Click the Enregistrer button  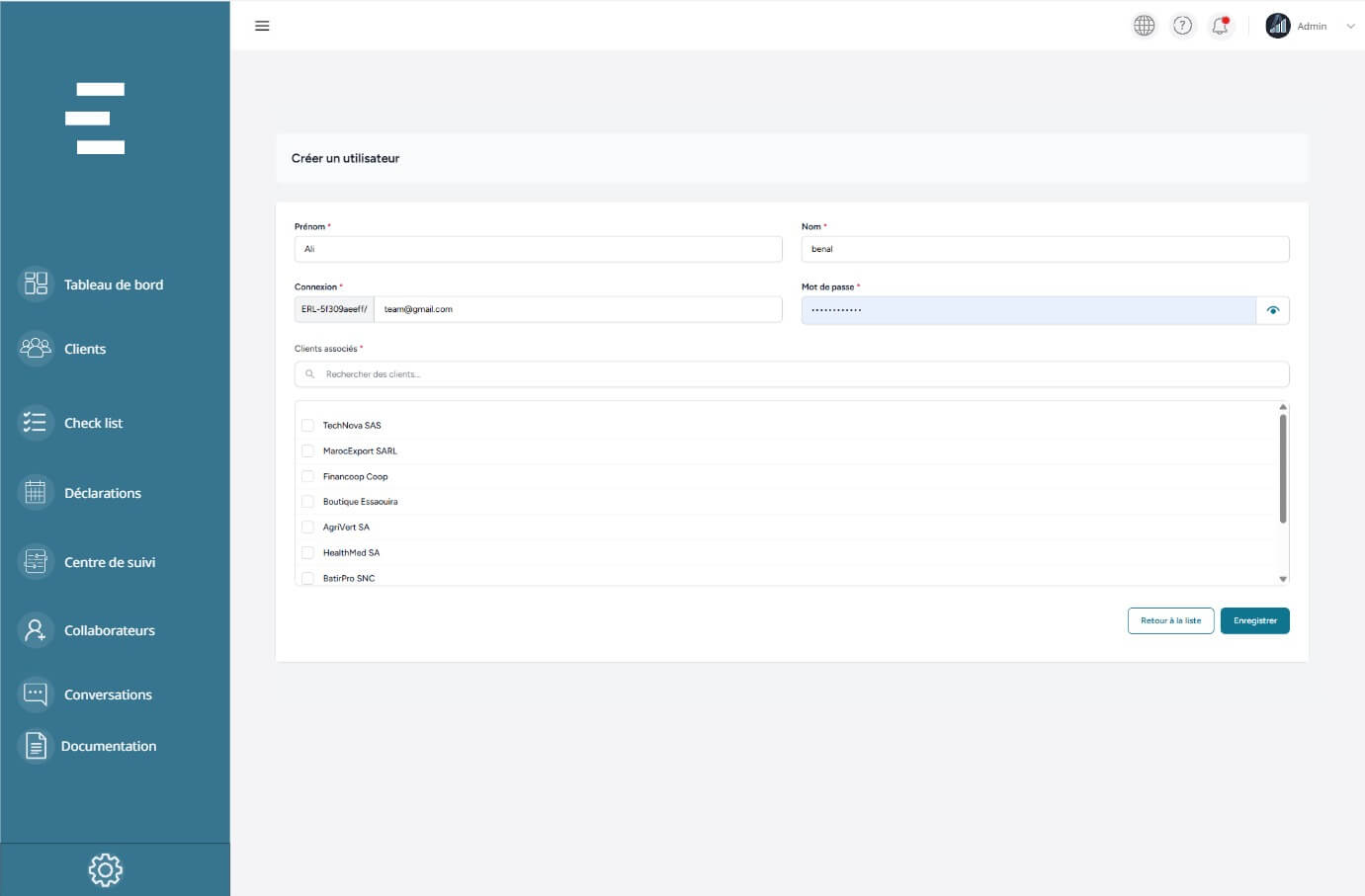pyautogui.click(x=1254, y=620)
